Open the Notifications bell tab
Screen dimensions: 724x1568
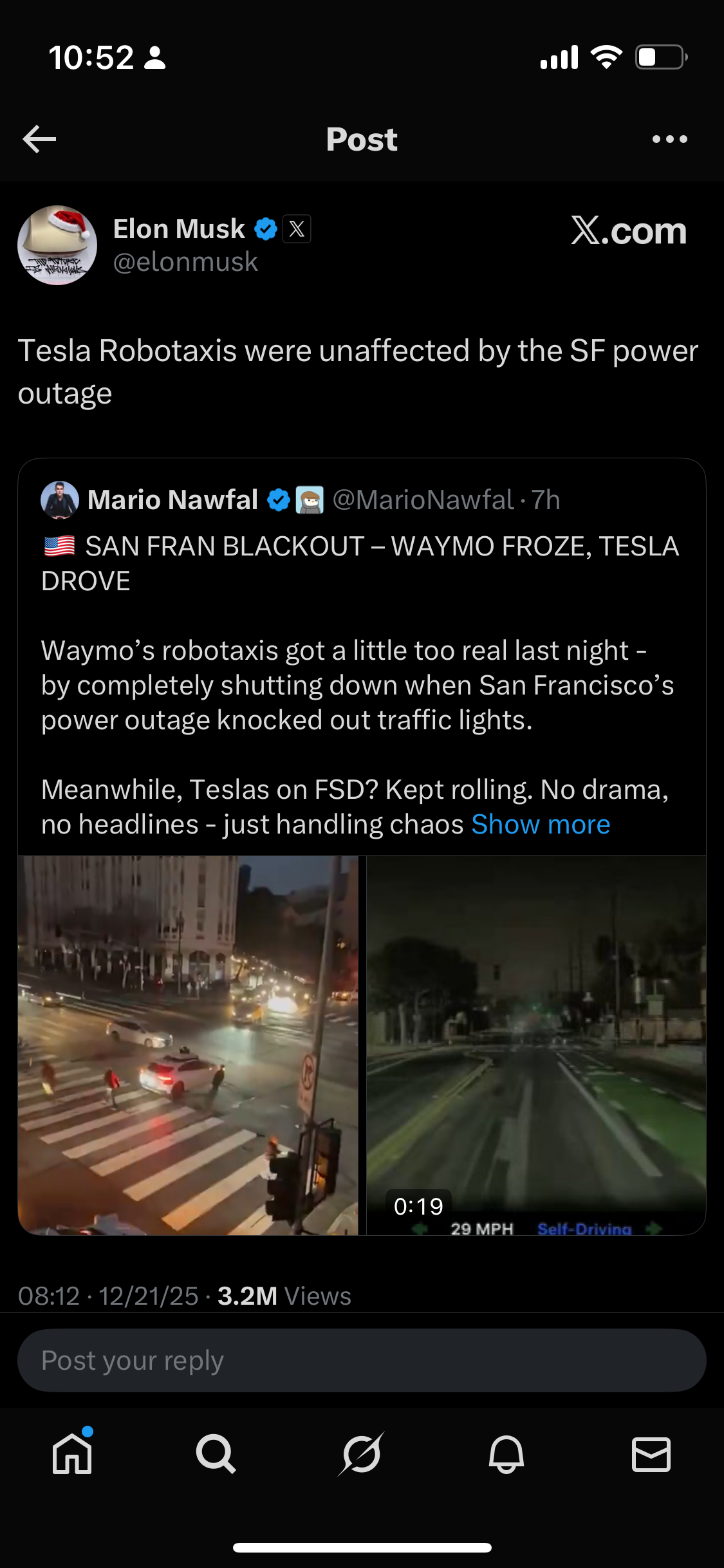(x=506, y=1454)
